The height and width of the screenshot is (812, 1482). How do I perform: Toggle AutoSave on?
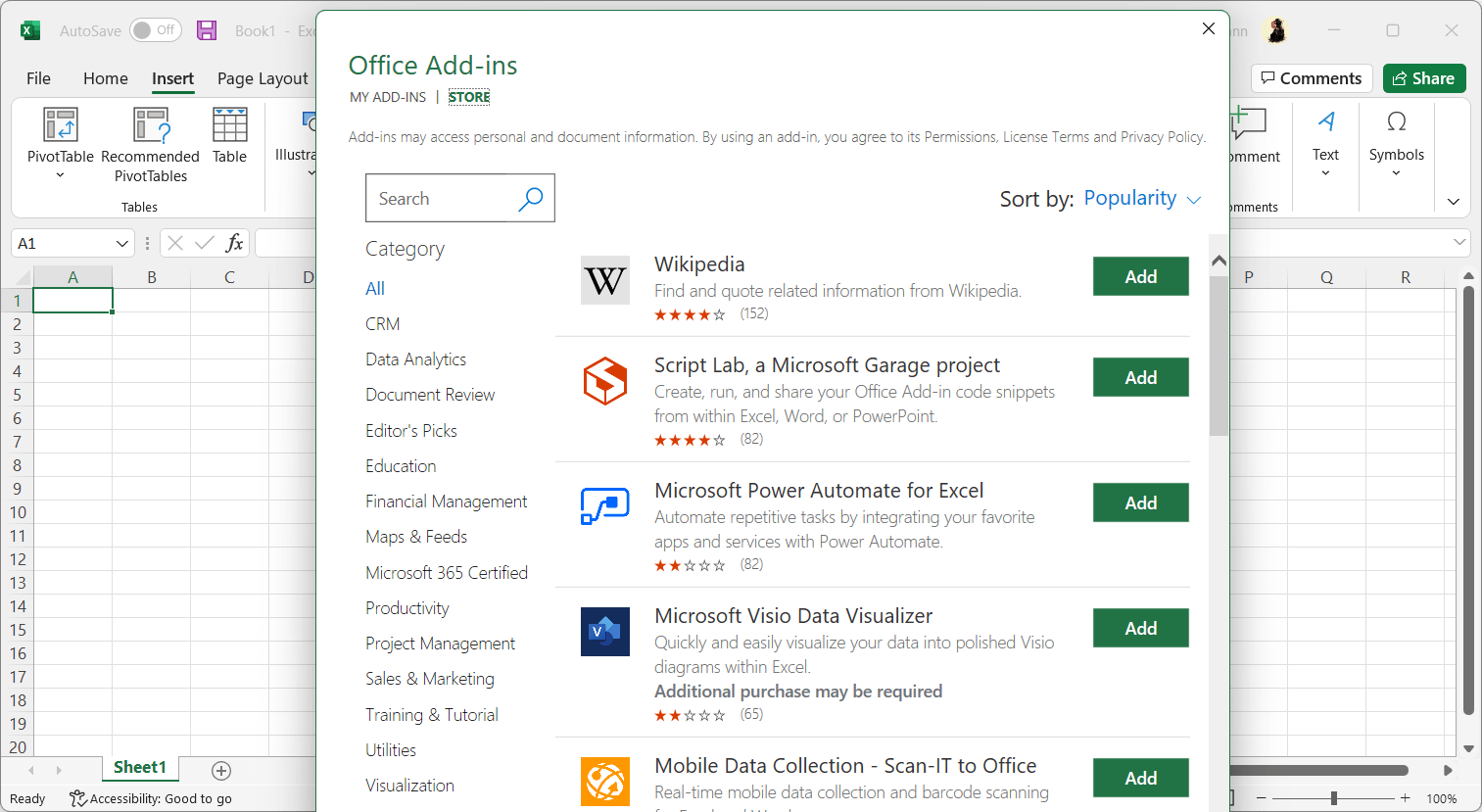click(x=155, y=30)
